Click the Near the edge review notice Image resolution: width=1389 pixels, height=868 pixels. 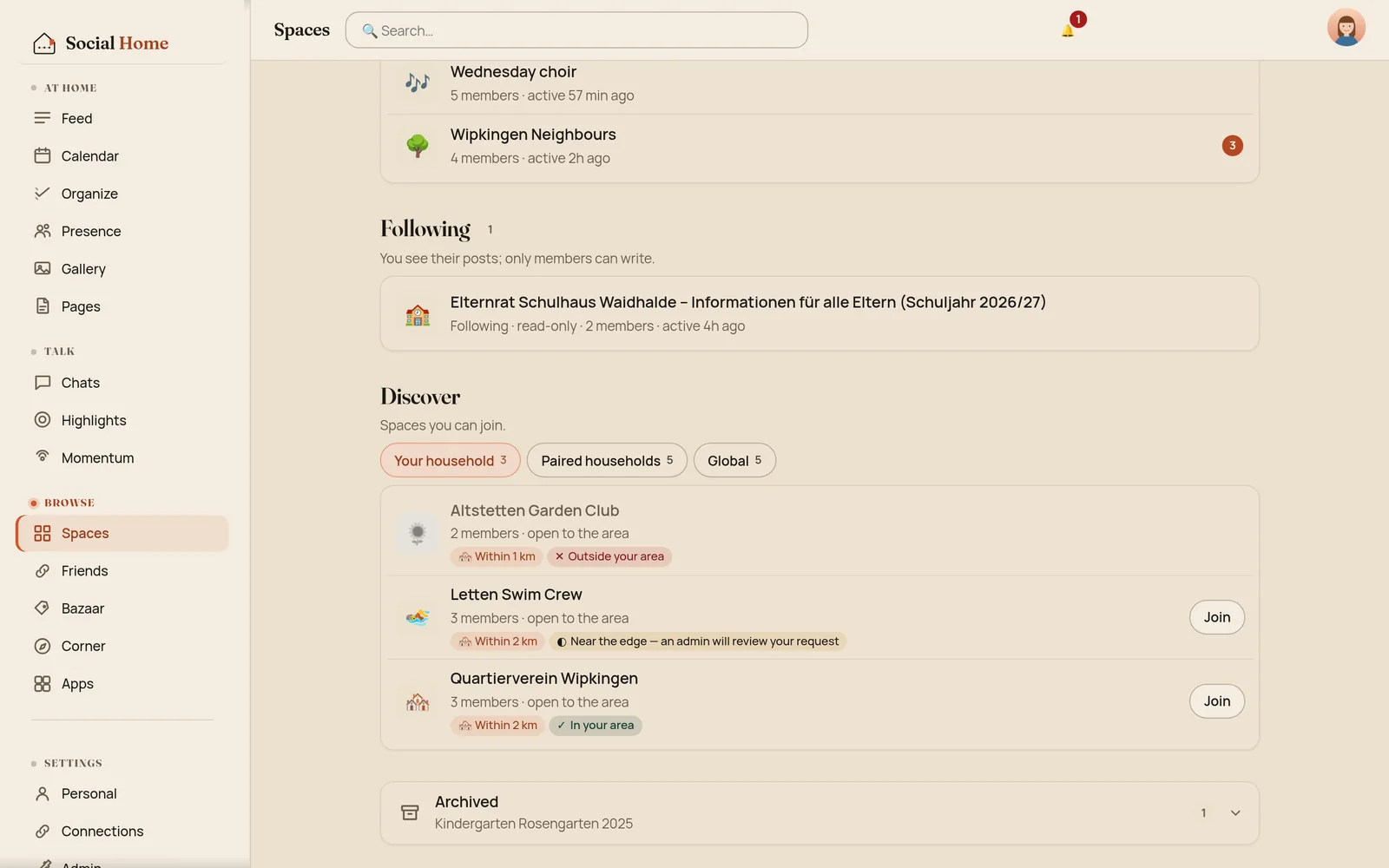[x=698, y=641]
